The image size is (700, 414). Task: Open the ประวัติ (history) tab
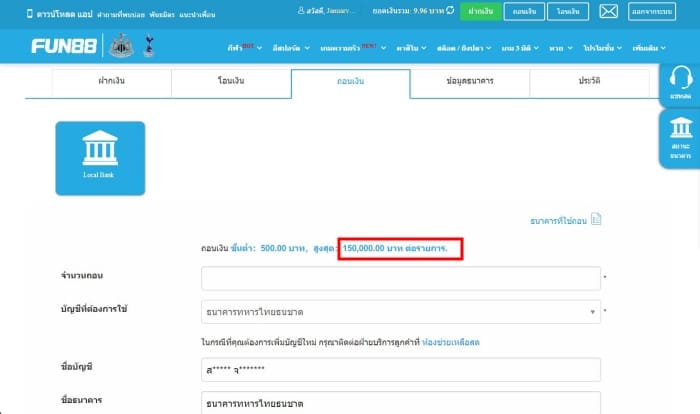coord(589,81)
